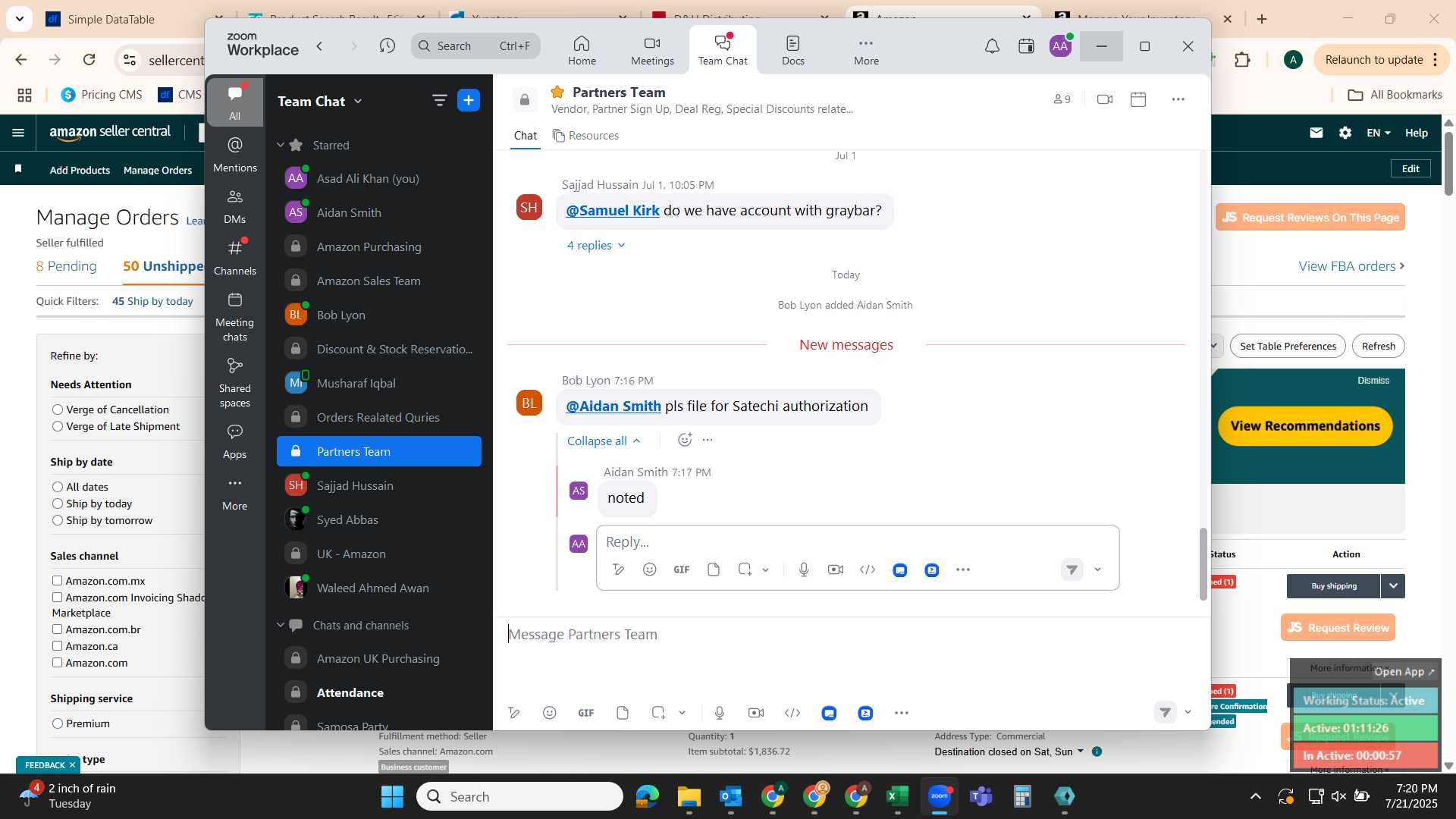Open Amazon Seller Central settings gear
Screen dimensions: 1456x819
click(x=1345, y=133)
